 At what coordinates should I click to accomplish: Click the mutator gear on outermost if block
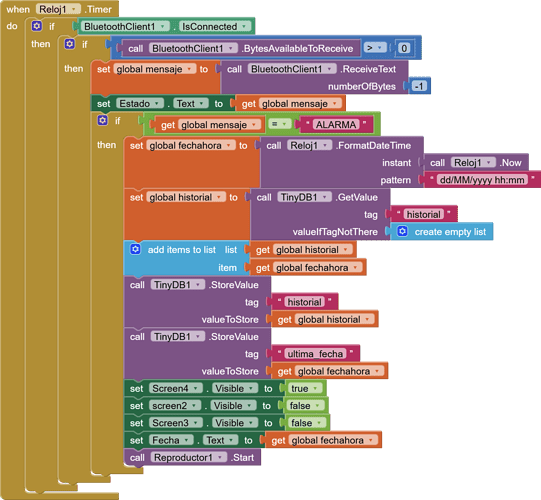point(37,26)
